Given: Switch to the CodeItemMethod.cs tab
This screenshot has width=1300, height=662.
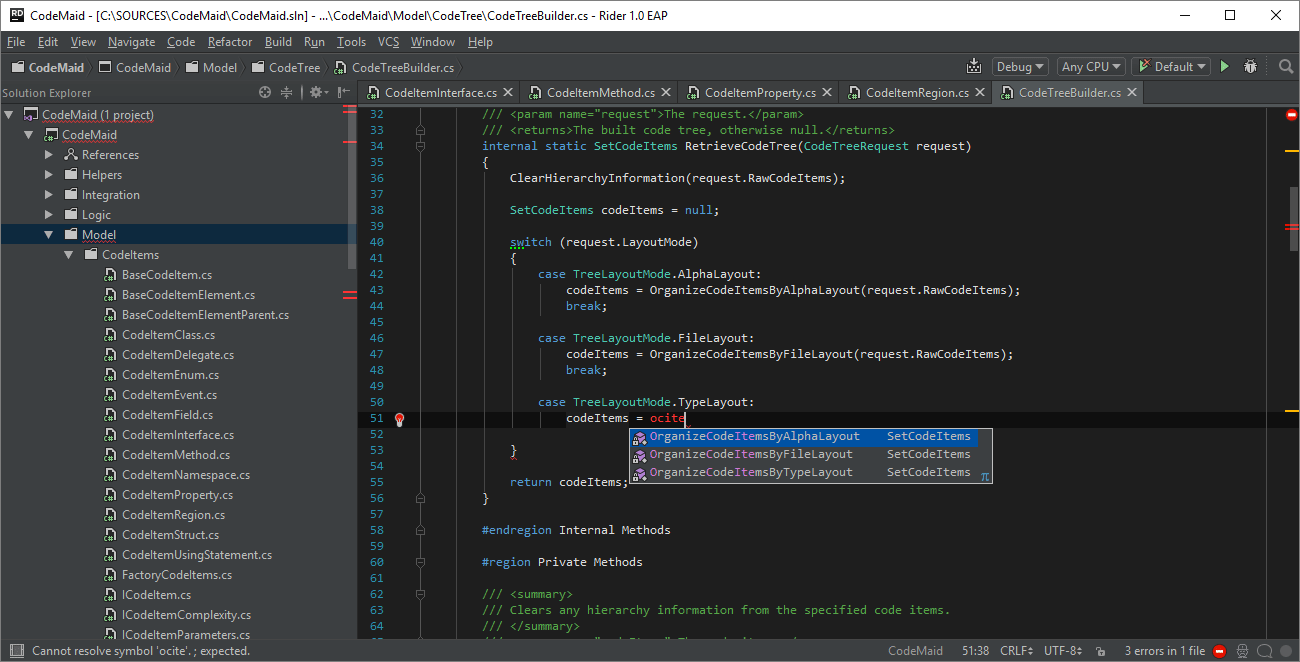Looking at the screenshot, I should pos(600,92).
